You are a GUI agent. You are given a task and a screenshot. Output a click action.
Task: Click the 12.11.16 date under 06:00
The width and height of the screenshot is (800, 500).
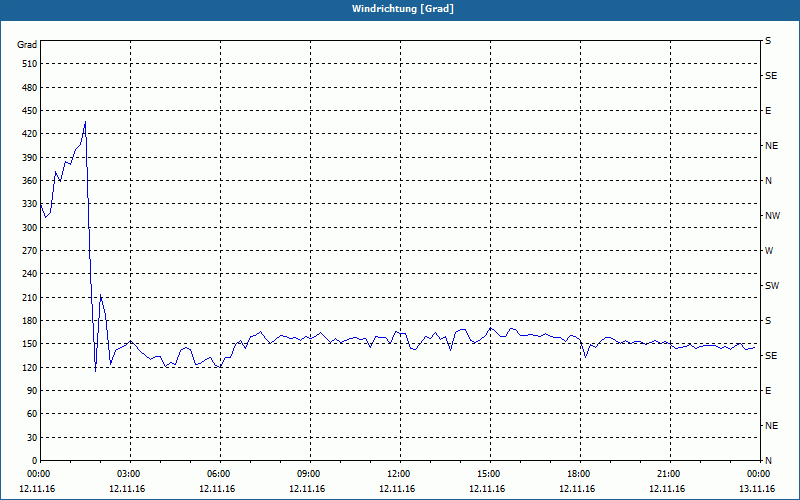point(217,489)
